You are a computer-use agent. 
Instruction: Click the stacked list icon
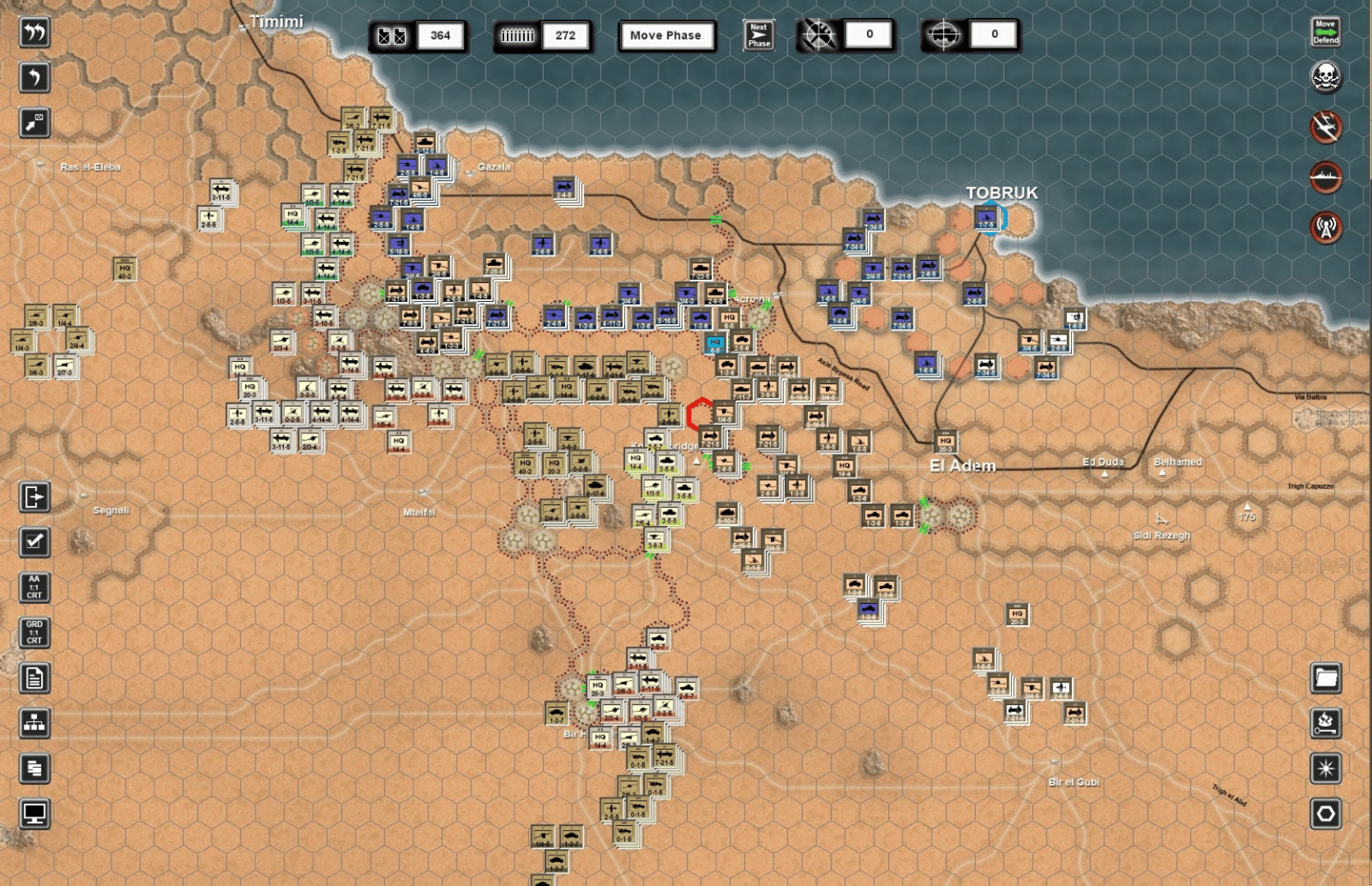(x=34, y=769)
